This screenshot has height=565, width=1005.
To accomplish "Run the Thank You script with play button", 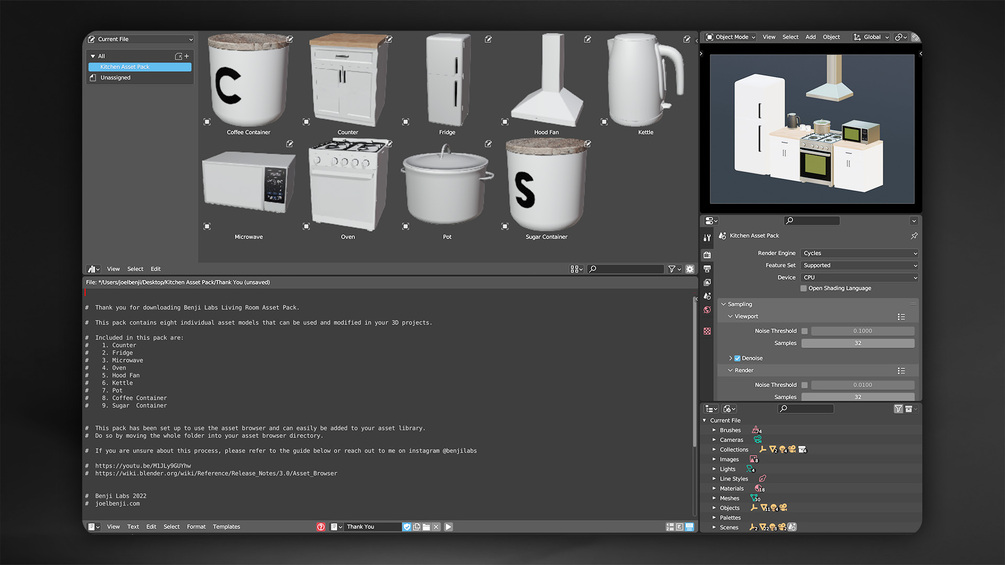I will [x=448, y=527].
